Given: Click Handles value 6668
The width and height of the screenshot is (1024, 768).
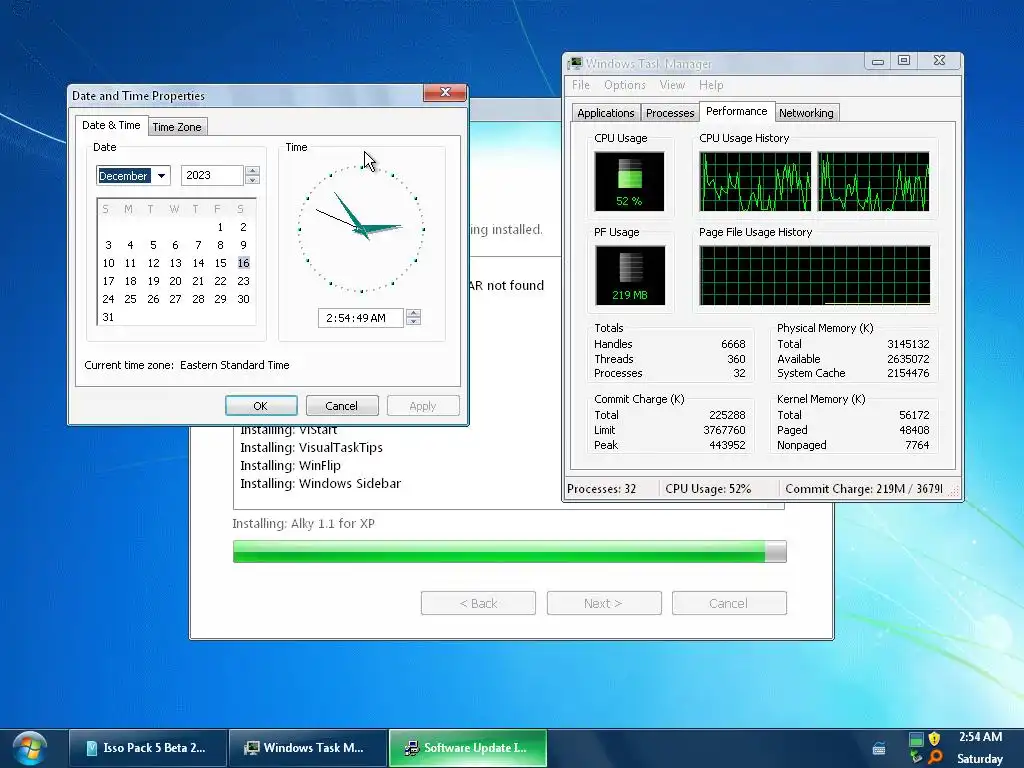Looking at the screenshot, I should (x=733, y=344).
